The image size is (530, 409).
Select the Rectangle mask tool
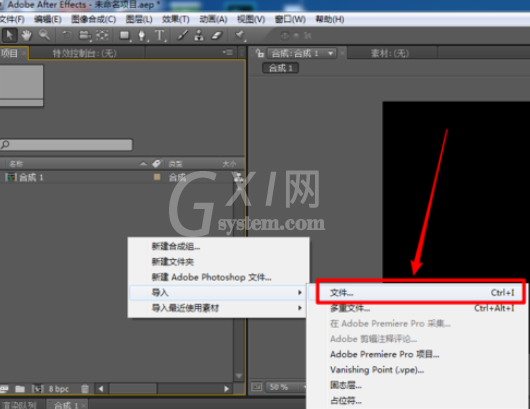pos(125,35)
